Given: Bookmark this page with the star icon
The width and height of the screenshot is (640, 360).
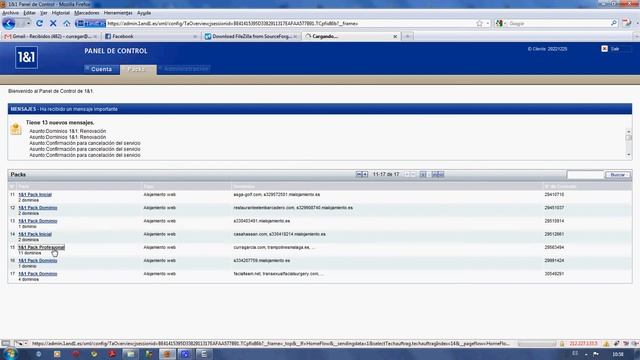Looking at the screenshot, I should point(479,24).
